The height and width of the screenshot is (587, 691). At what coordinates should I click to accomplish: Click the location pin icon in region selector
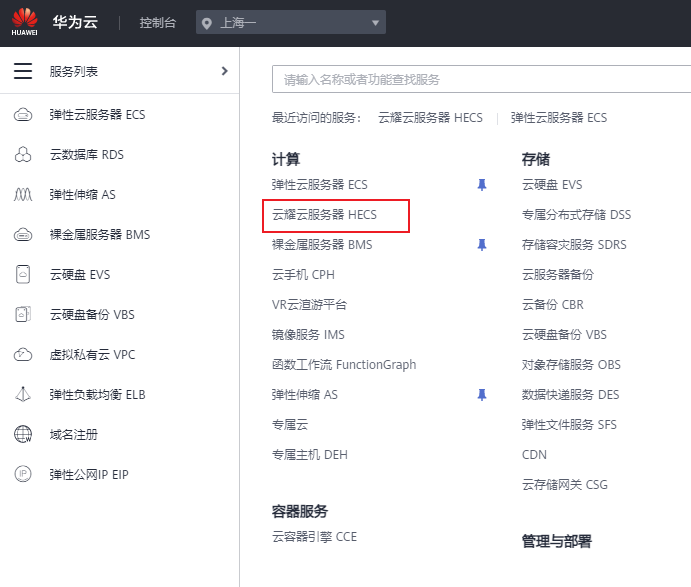(206, 23)
